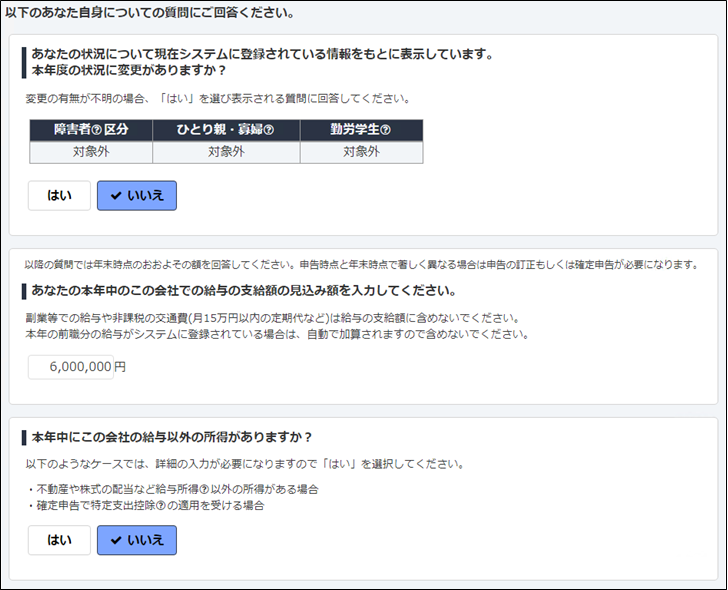
Task: Select いいえ for status change question
Action: point(136,196)
